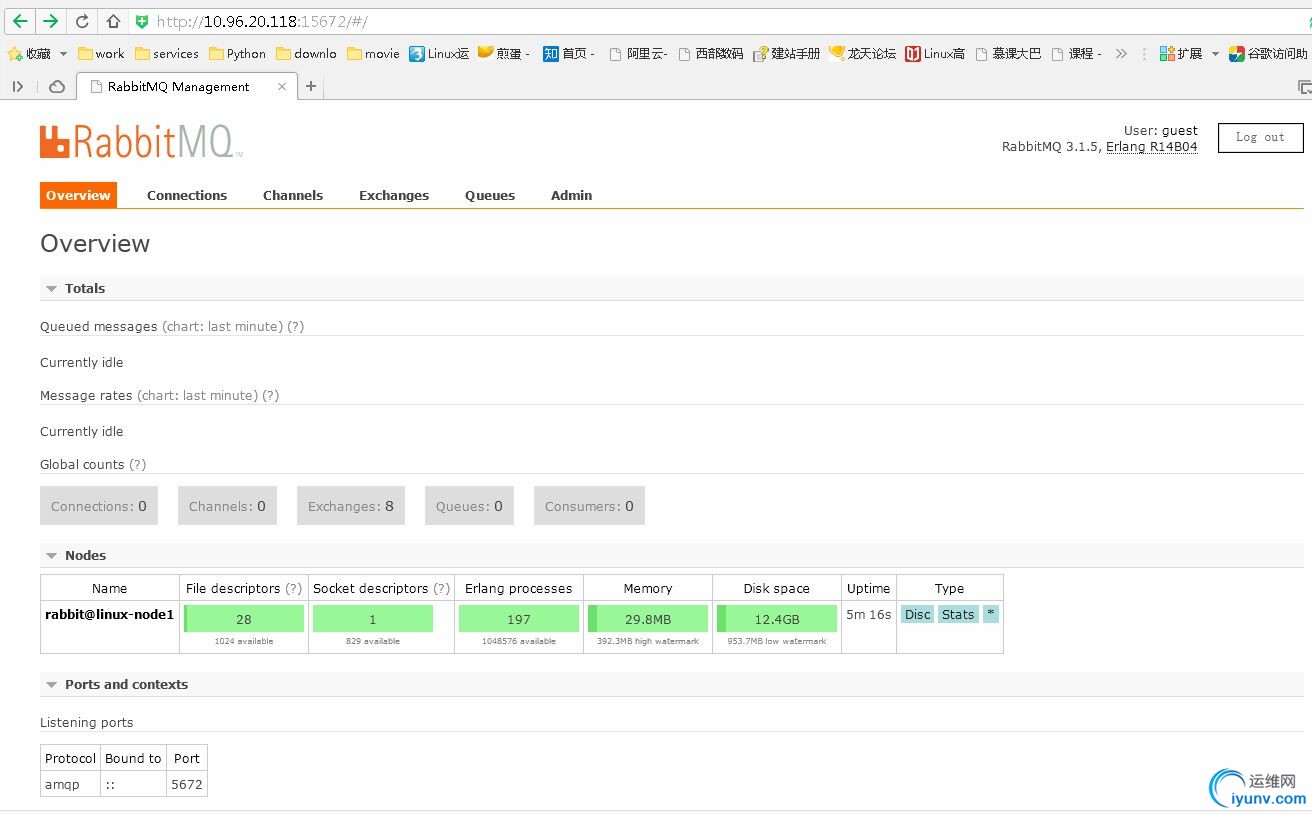Expand the 扩展 dropdown arrow

click(1215, 54)
